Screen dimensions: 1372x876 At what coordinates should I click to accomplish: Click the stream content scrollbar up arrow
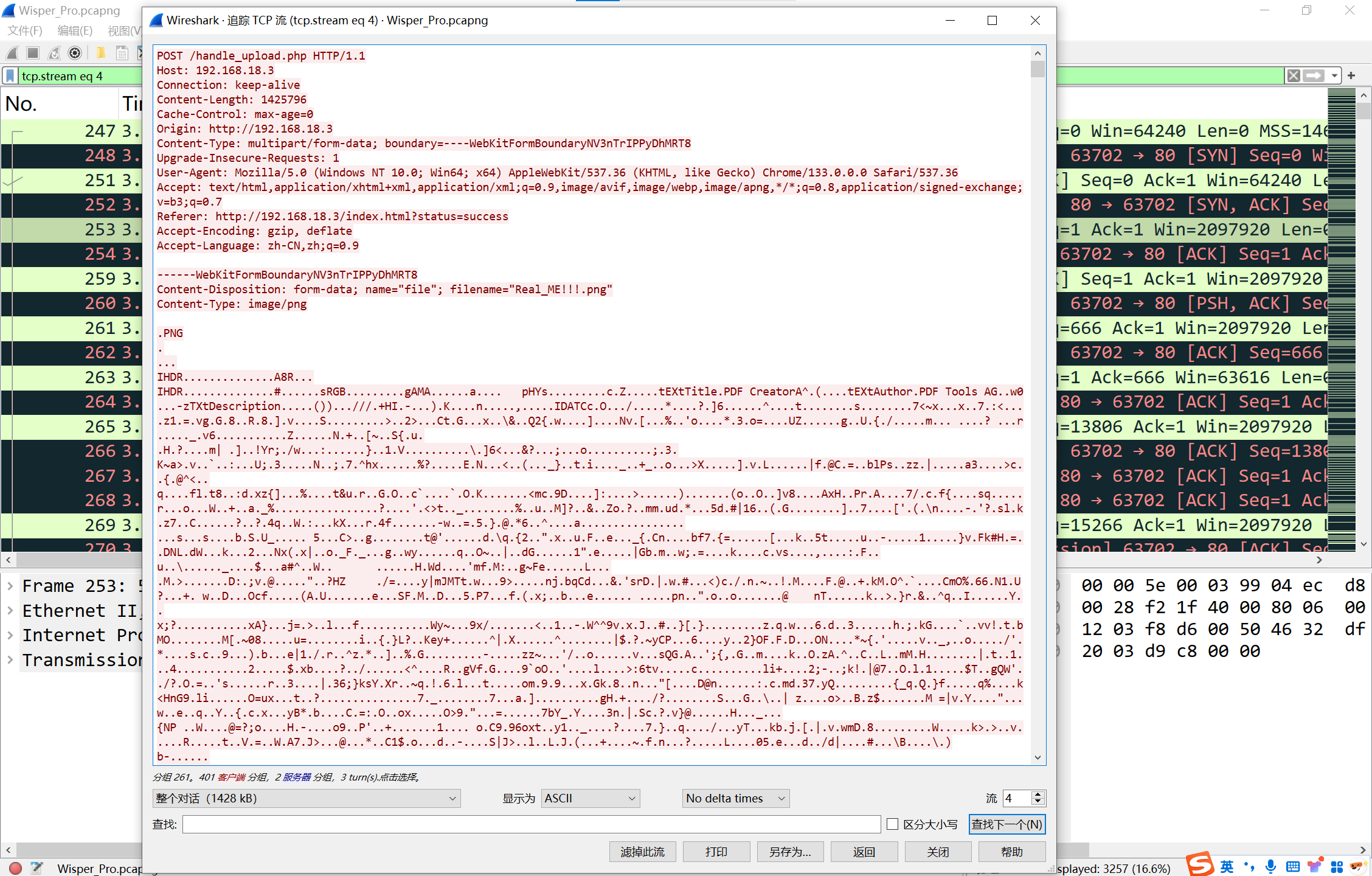tap(1038, 54)
